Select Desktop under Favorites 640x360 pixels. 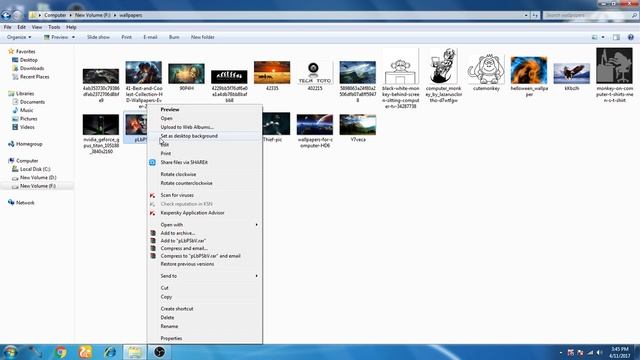pyautogui.click(x=28, y=60)
